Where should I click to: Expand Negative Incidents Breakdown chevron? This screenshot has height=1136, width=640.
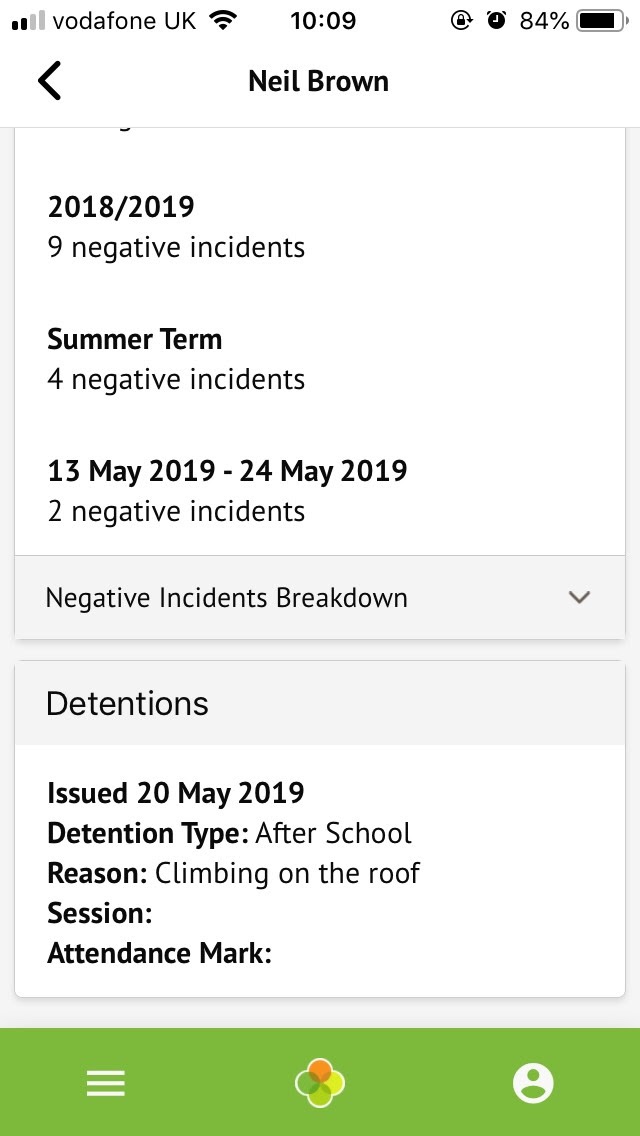579,598
